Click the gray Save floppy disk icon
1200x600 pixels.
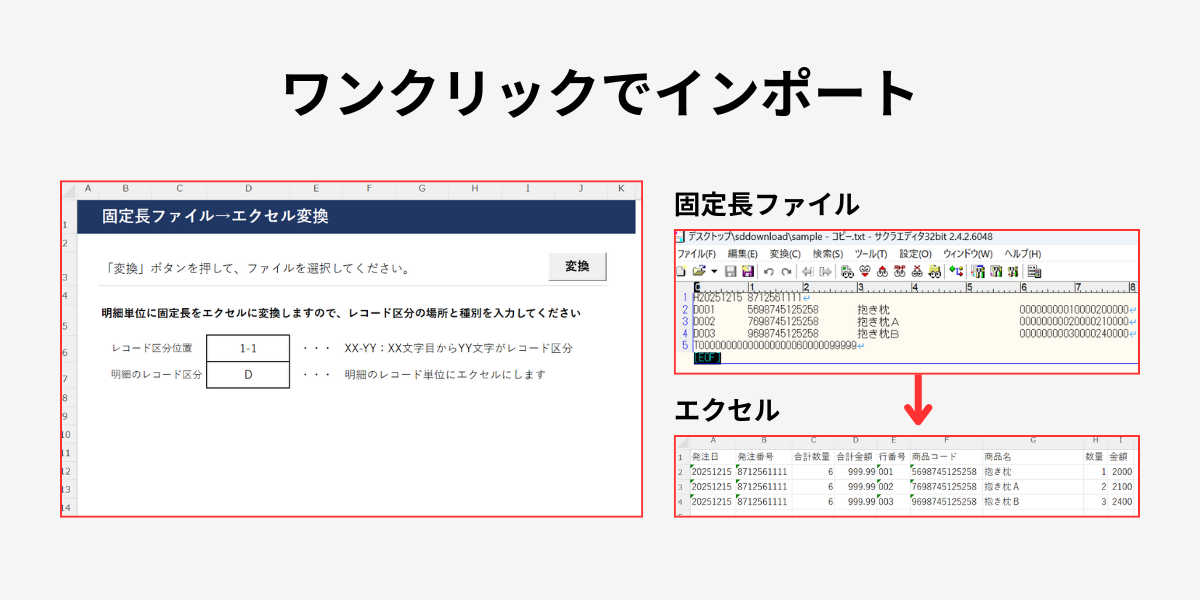click(730, 271)
